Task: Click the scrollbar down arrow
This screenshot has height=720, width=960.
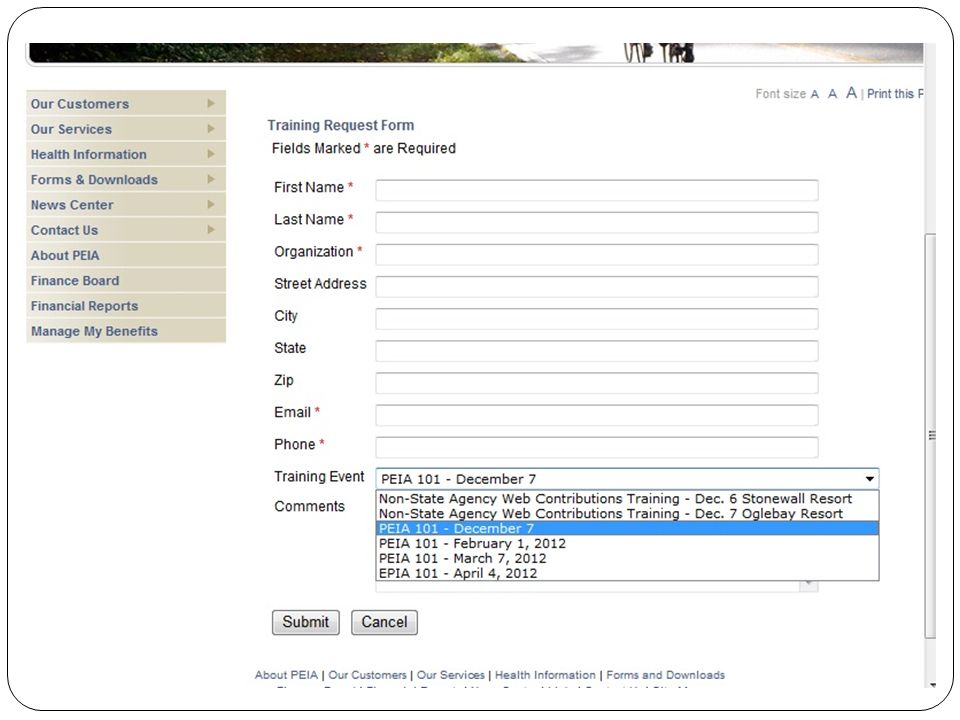Action: [x=932, y=684]
